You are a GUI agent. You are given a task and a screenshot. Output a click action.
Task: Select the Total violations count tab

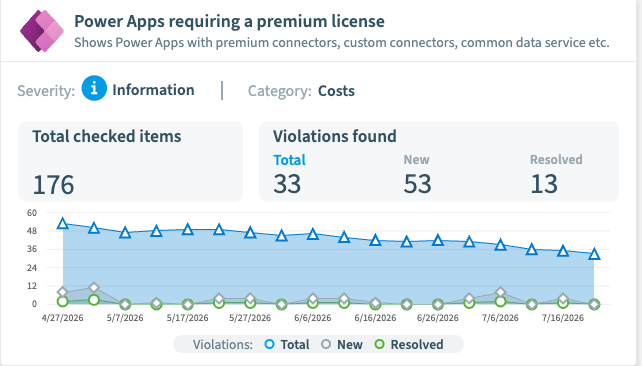tap(289, 174)
